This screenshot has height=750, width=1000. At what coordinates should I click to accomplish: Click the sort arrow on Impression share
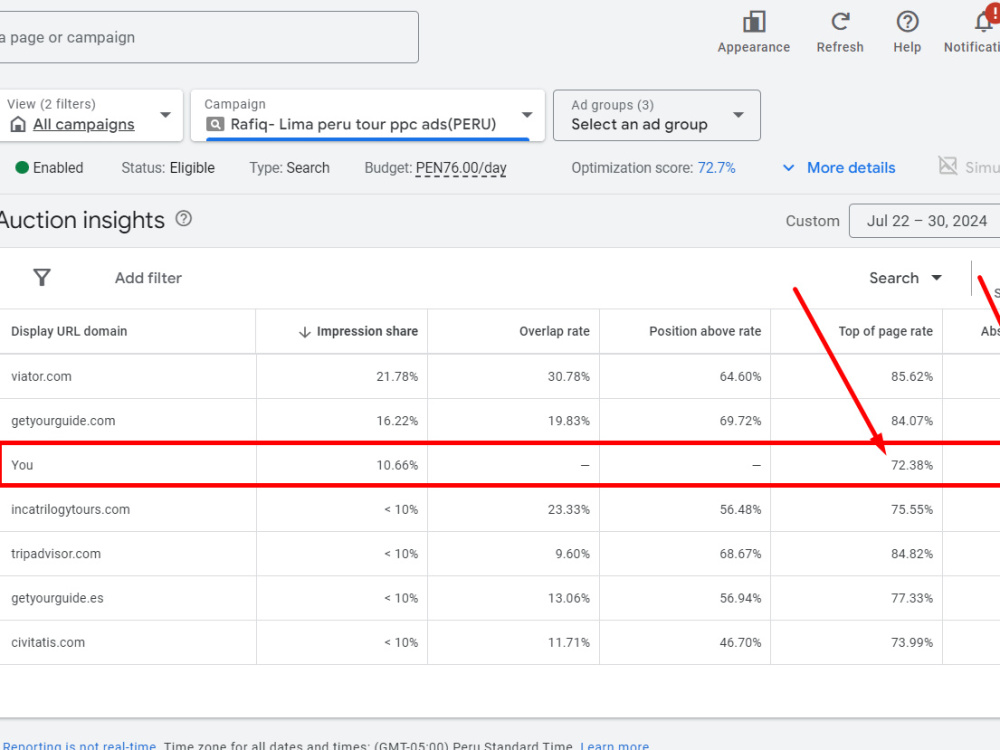pos(305,332)
